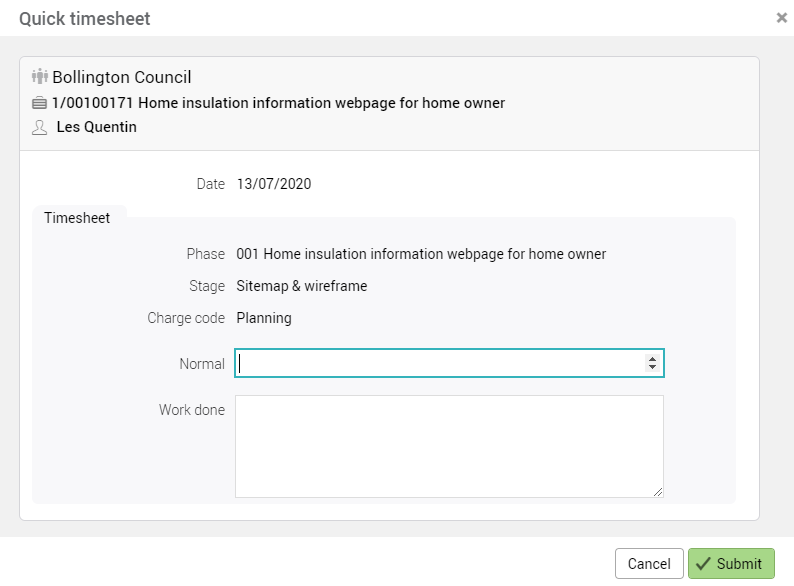794x586 pixels.
Task: Click the person icon next to Les Quentin
Action: pos(40,128)
